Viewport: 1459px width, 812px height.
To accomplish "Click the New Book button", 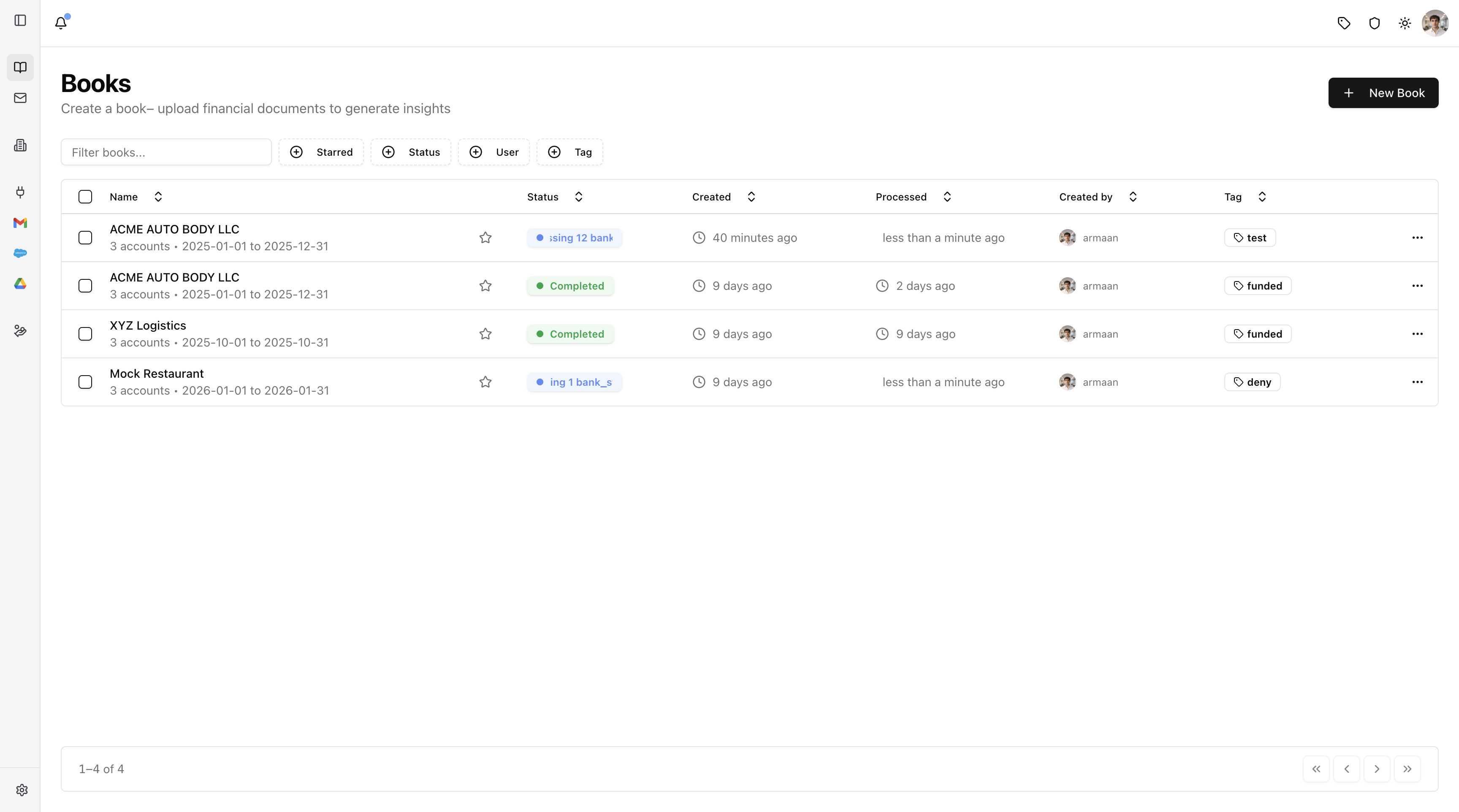I will [1383, 93].
